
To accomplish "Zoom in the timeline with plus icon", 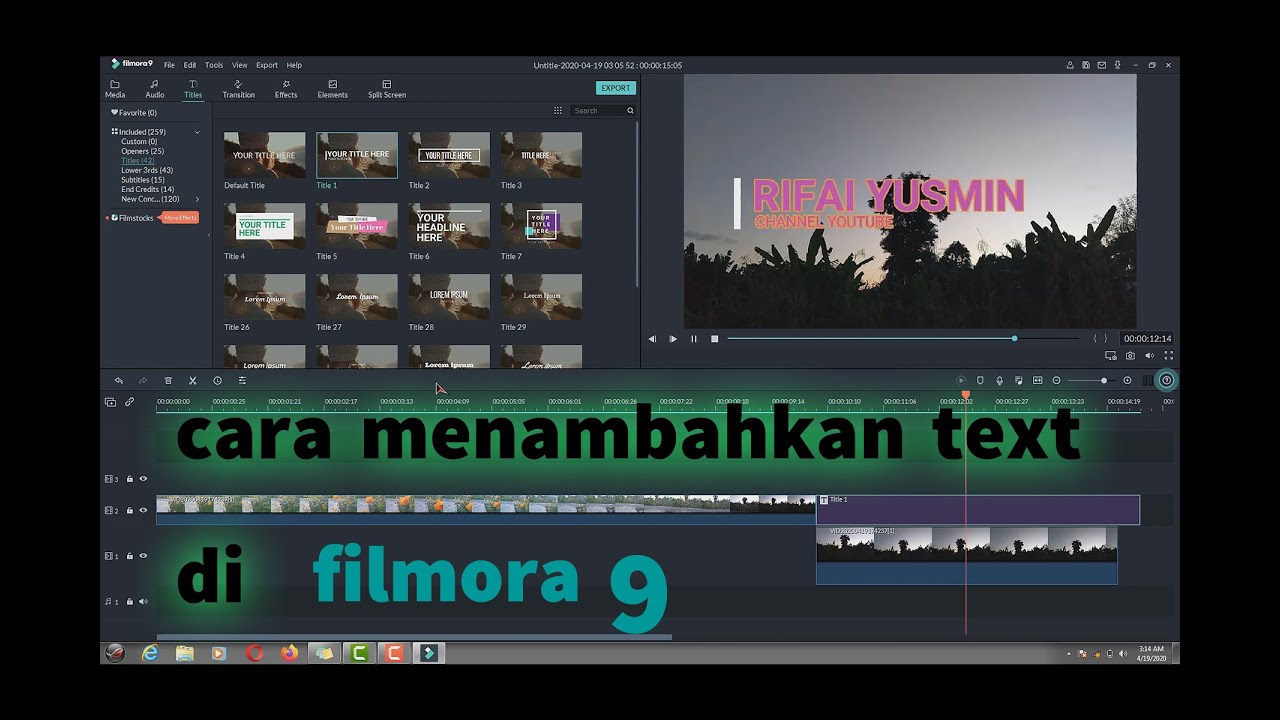I will (1127, 380).
